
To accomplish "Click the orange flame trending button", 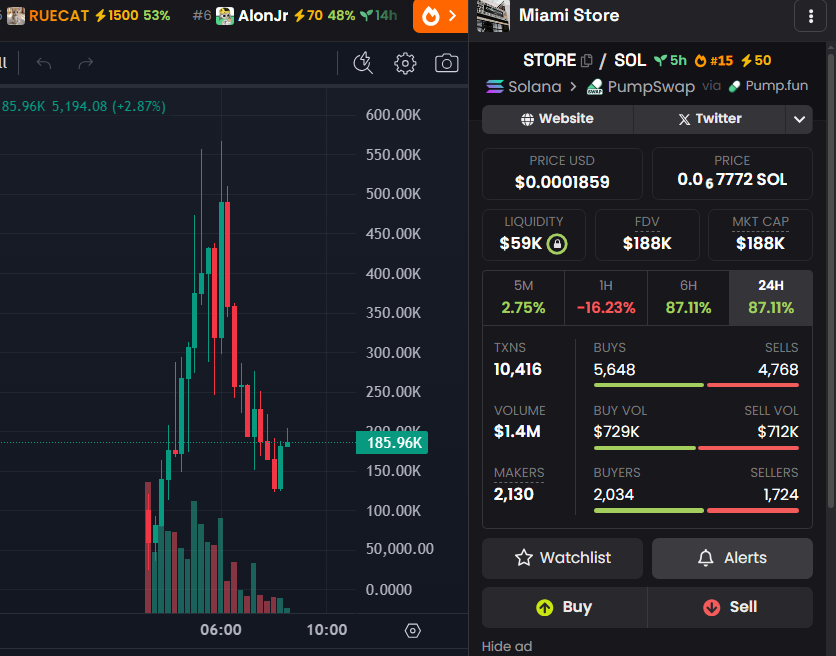I will tap(440, 16).
